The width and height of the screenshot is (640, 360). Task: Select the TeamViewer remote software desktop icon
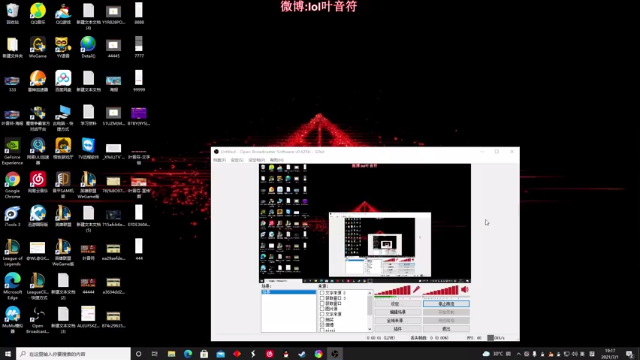pyautogui.click(x=88, y=149)
